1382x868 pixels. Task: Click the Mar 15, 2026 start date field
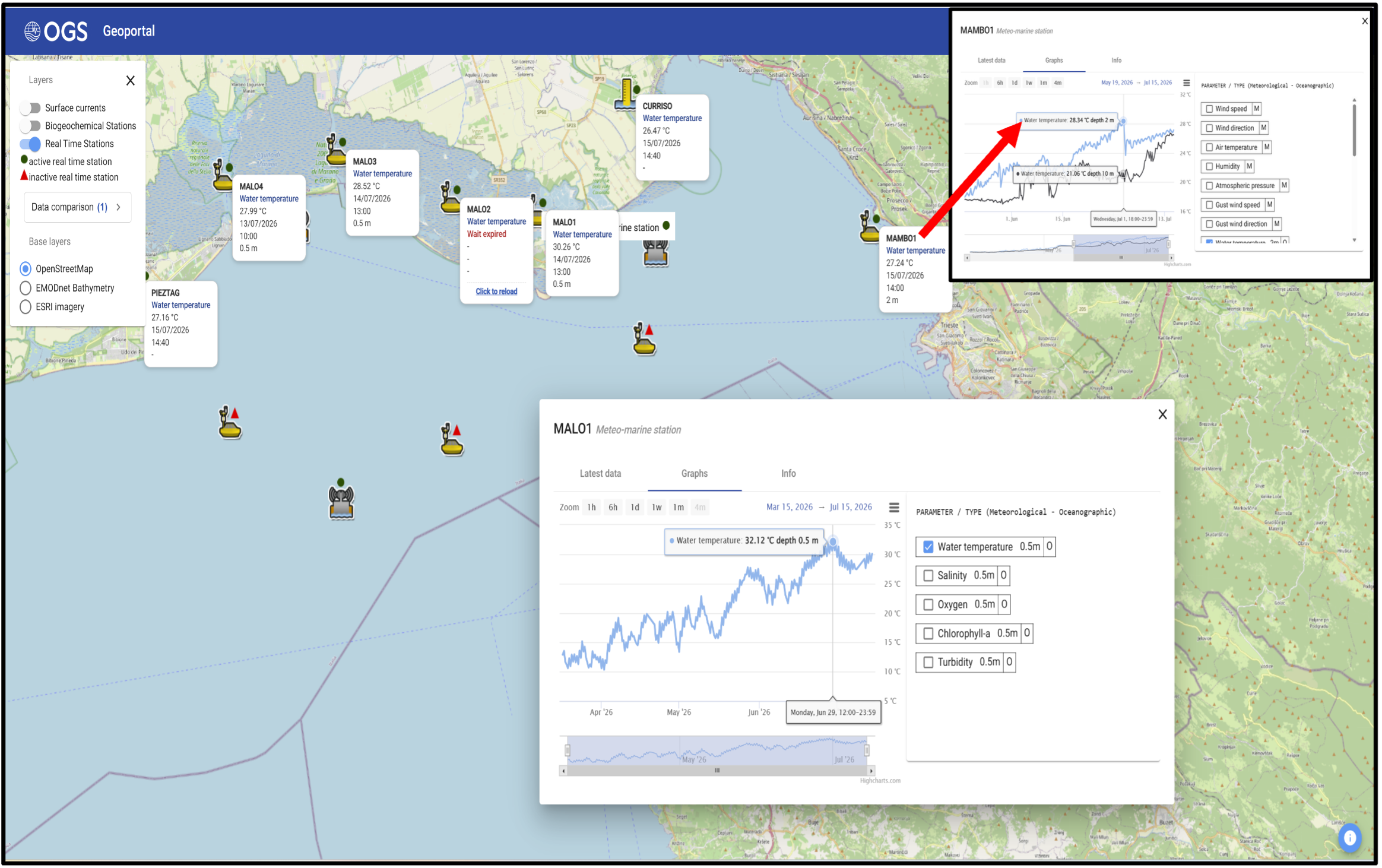[x=789, y=507]
